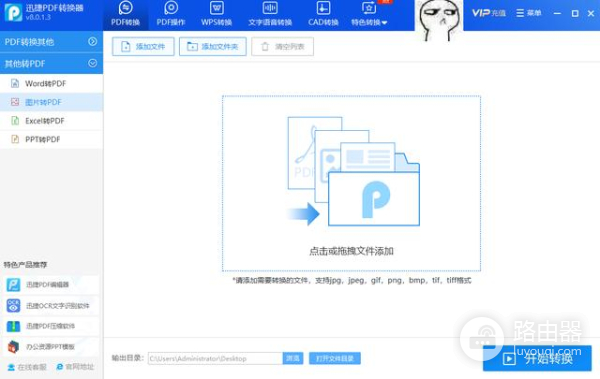Collapse the 其他转PDF section
Image resolution: width=600 pixels, height=379 pixels.
[x=51, y=64]
